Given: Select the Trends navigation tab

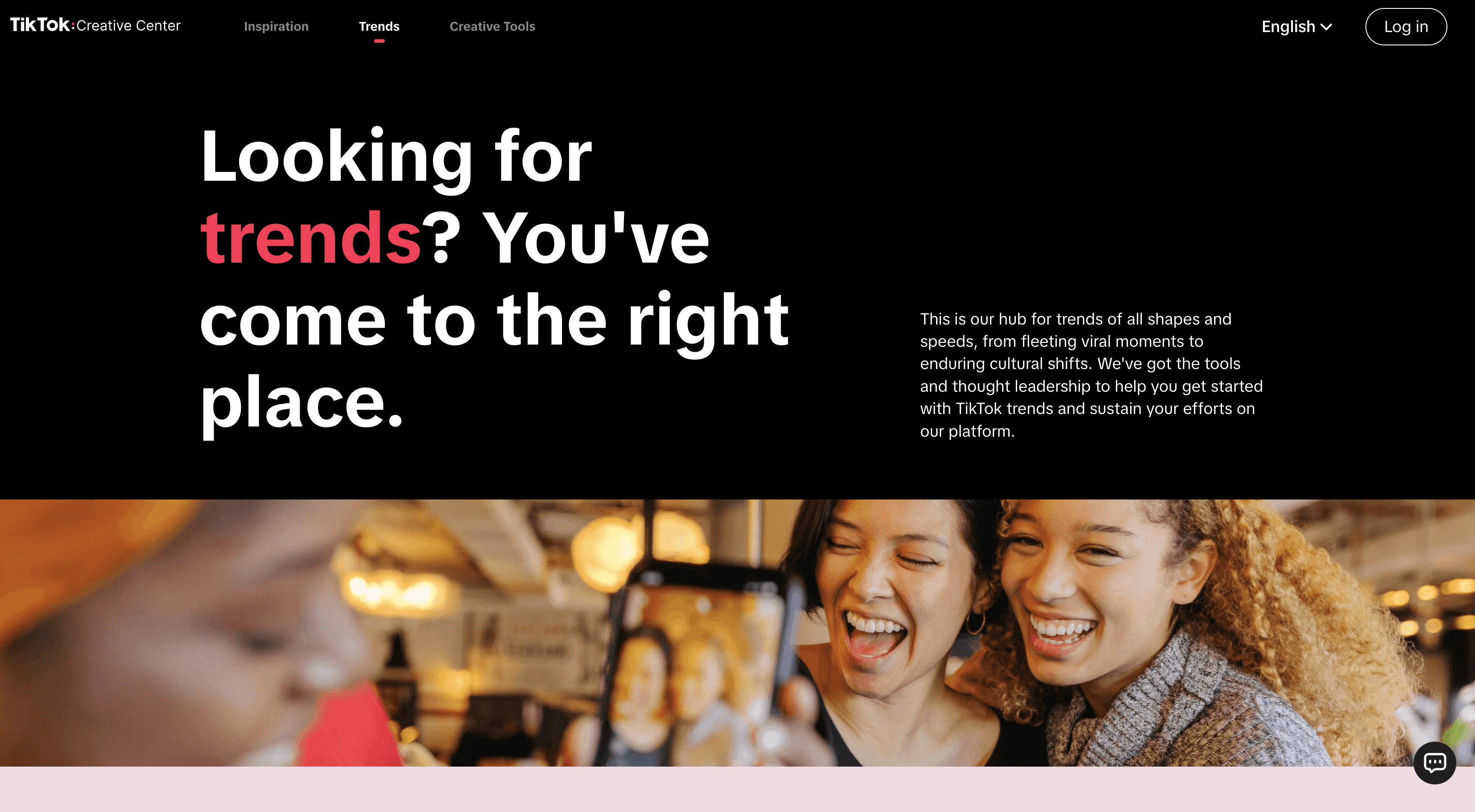Looking at the screenshot, I should tap(379, 26).
